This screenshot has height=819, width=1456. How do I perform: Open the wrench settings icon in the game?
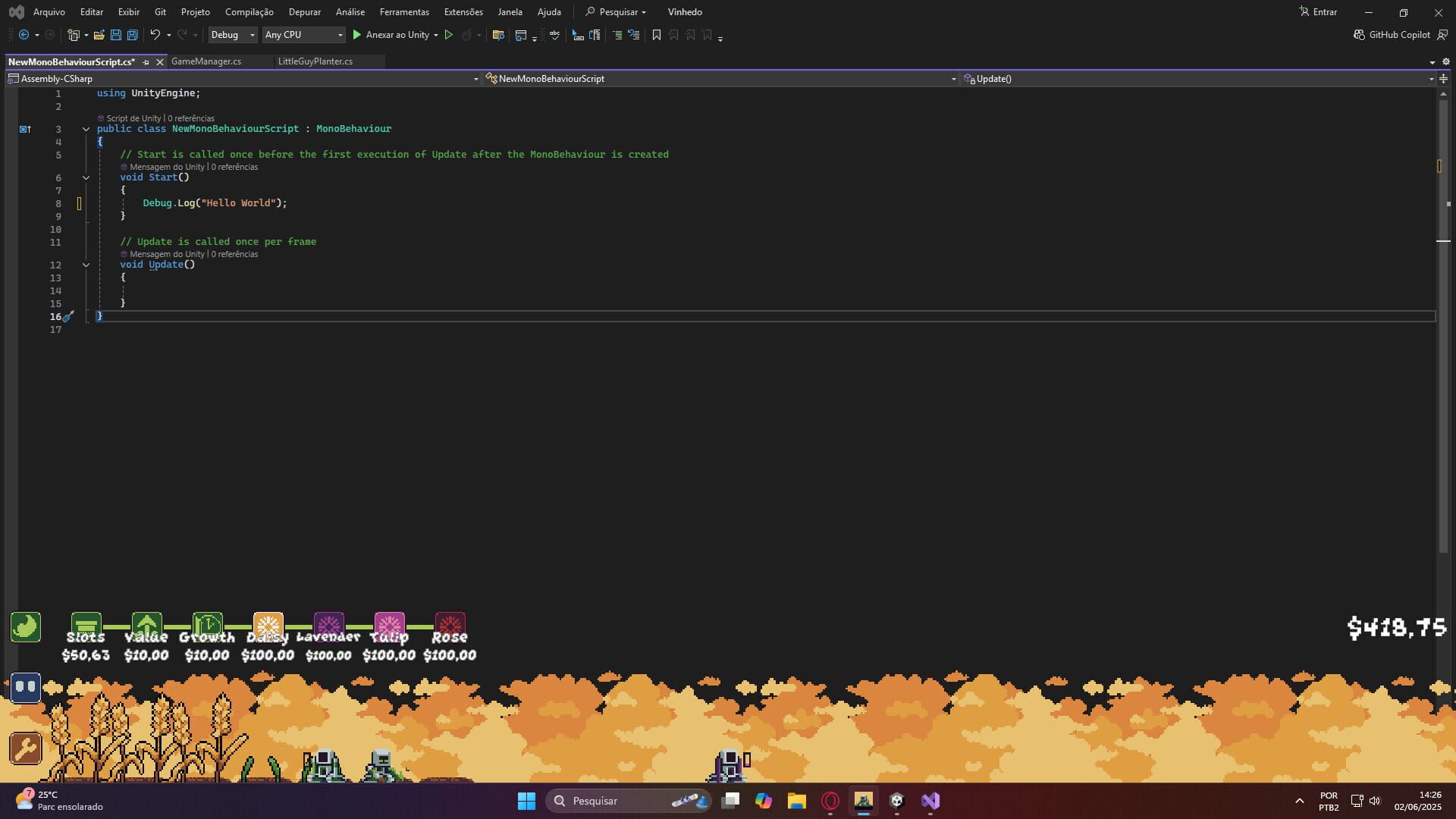(x=25, y=749)
